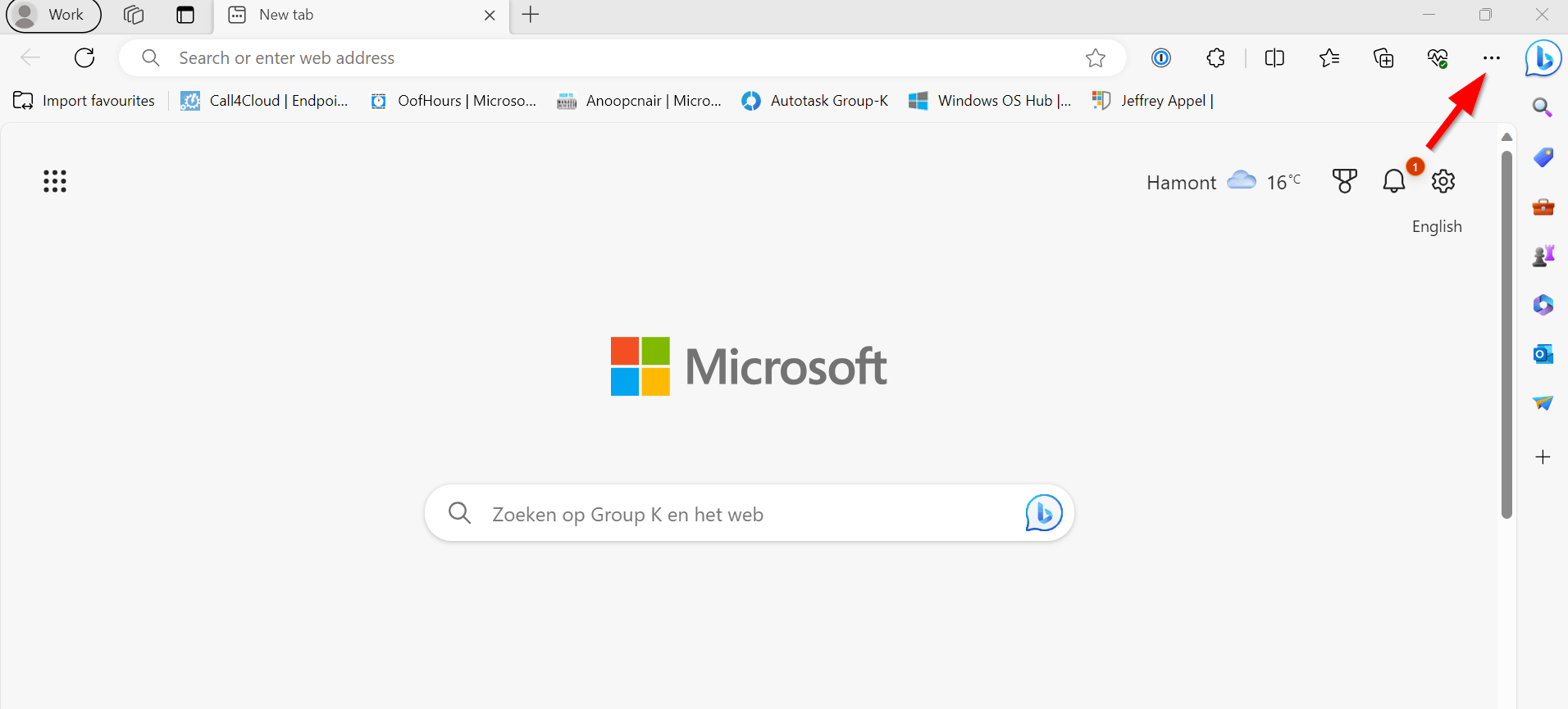Click the Bing chat icon in search box
This screenshot has height=709, width=1568.
pyautogui.click(x=1044, y=513)
